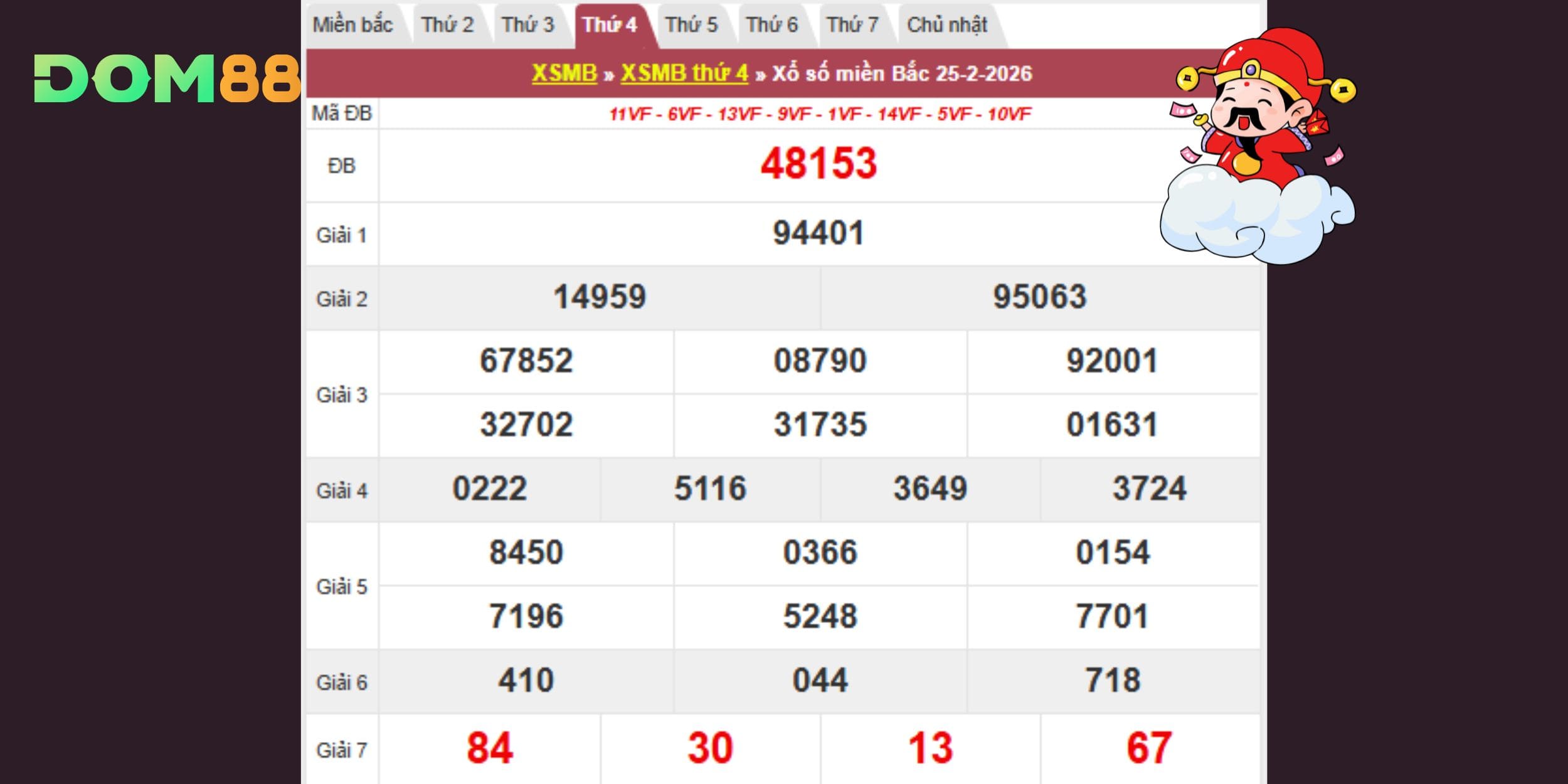Switch to the Thứ 2 tab

point(447,25)
